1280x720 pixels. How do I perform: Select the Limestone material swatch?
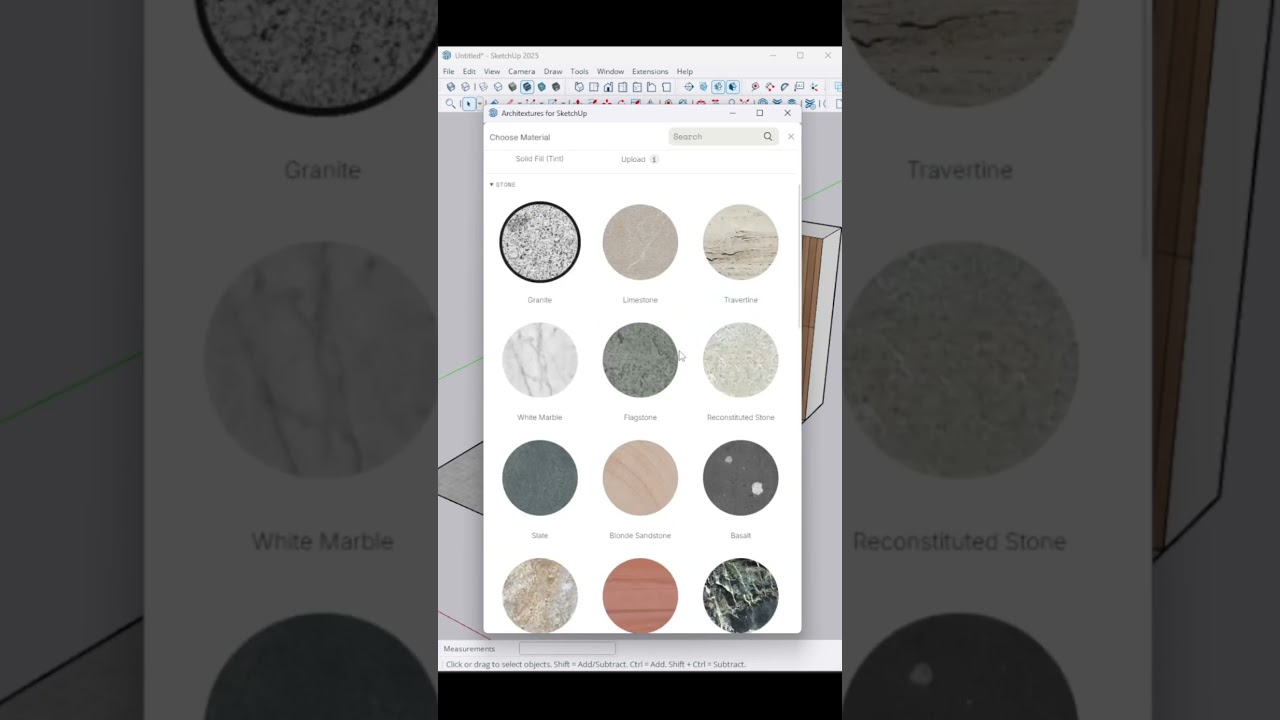pyautogui.click(x=640, y=242)
